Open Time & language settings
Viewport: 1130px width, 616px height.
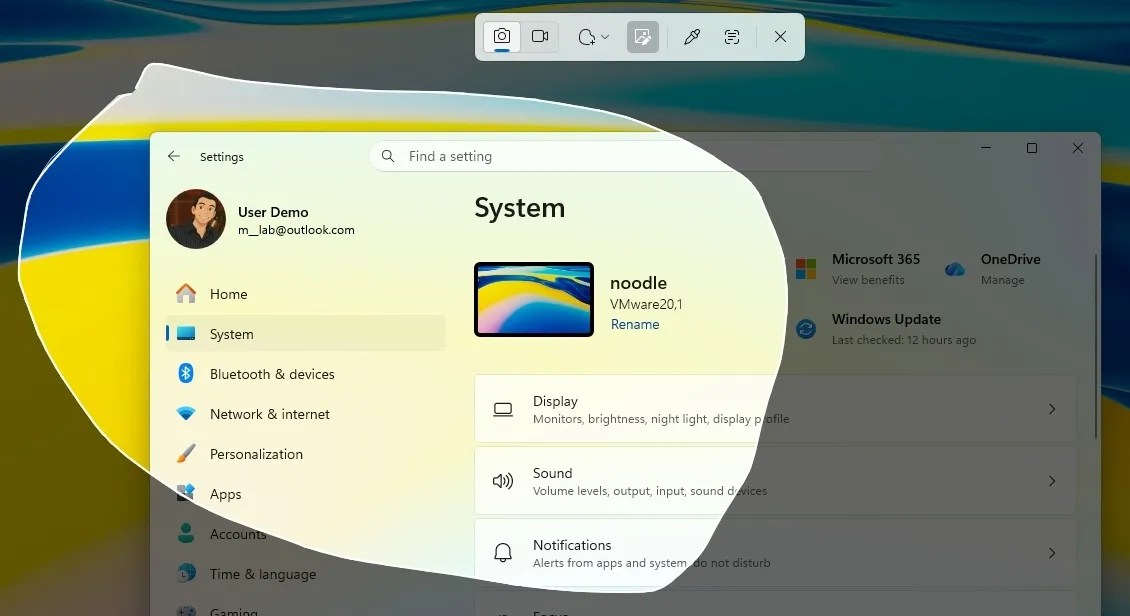coord(306,574)
